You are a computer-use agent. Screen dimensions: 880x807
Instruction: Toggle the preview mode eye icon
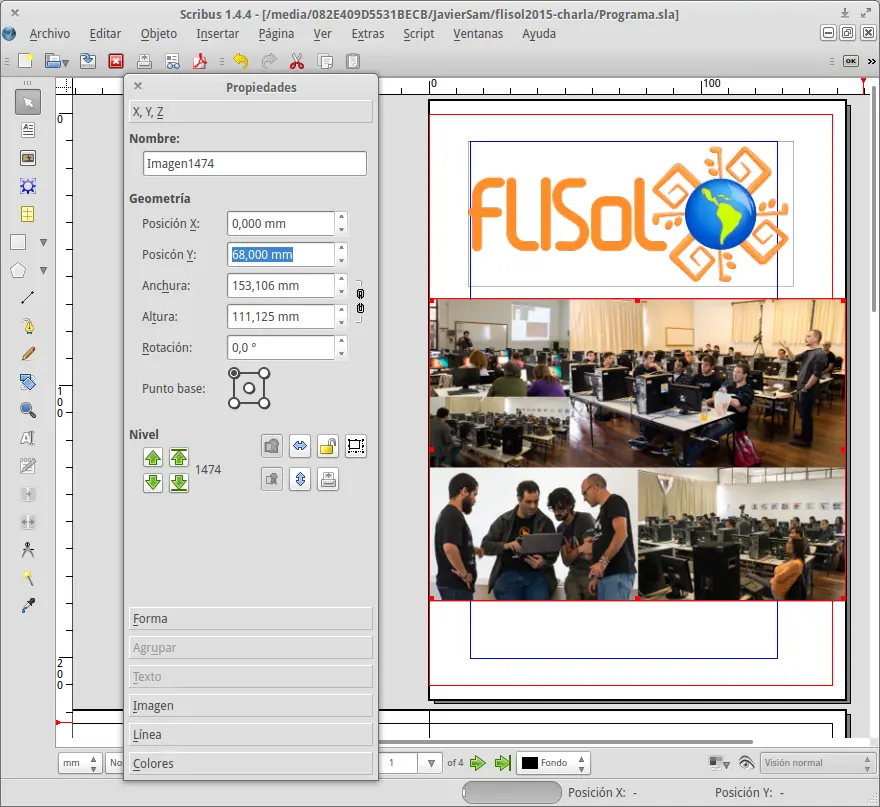746,763
